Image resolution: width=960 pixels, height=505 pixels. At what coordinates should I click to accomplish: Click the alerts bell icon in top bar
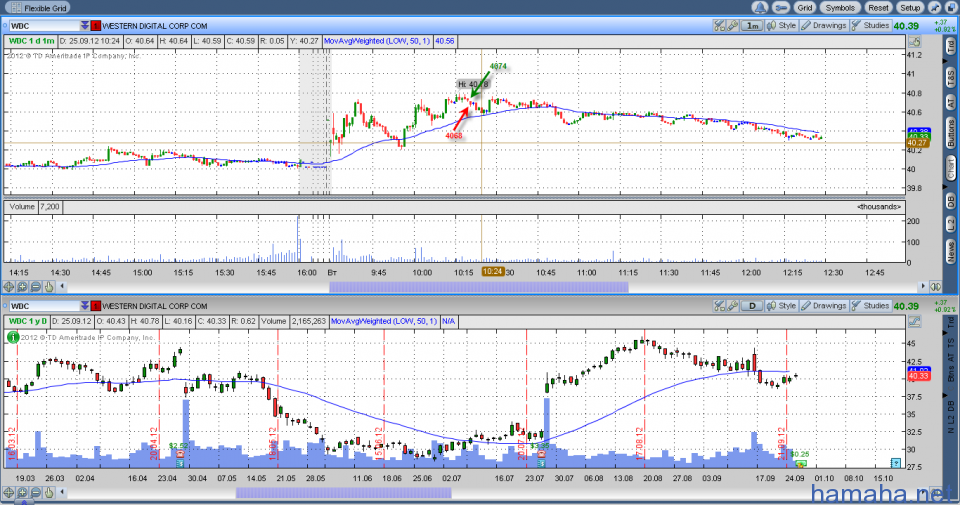760,8
